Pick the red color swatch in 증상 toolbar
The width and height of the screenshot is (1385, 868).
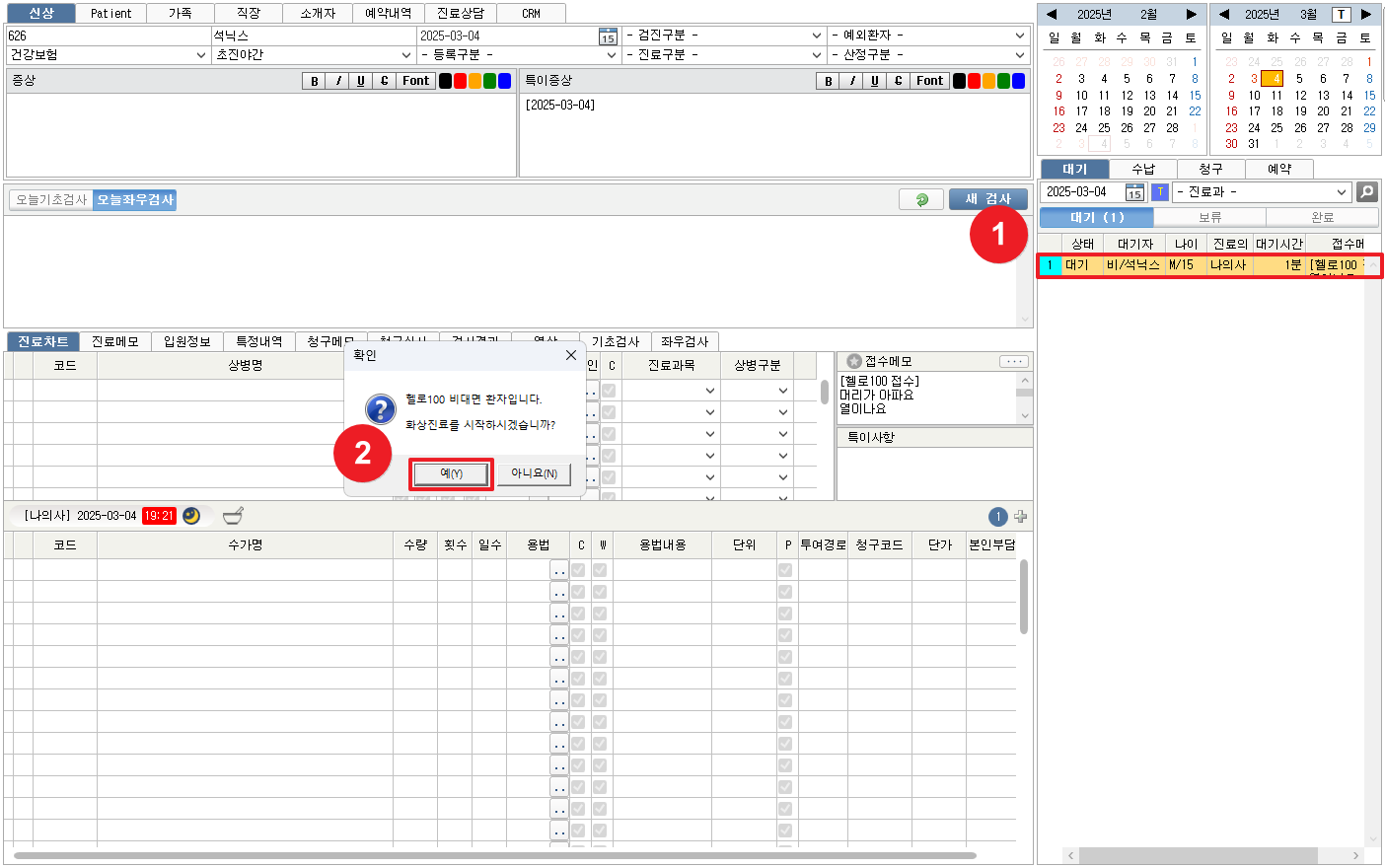[460, 81]
